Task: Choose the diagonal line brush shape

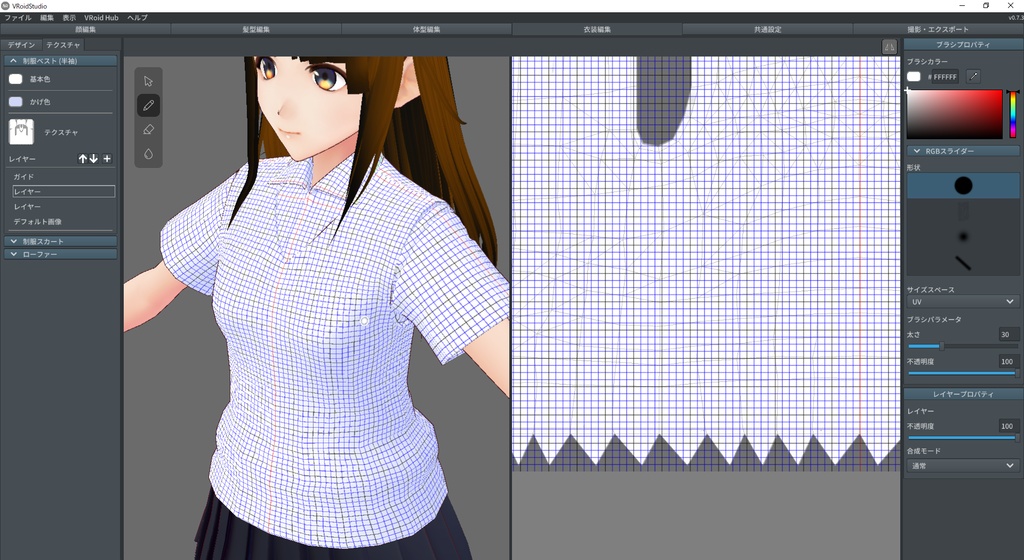Action: 963,262
